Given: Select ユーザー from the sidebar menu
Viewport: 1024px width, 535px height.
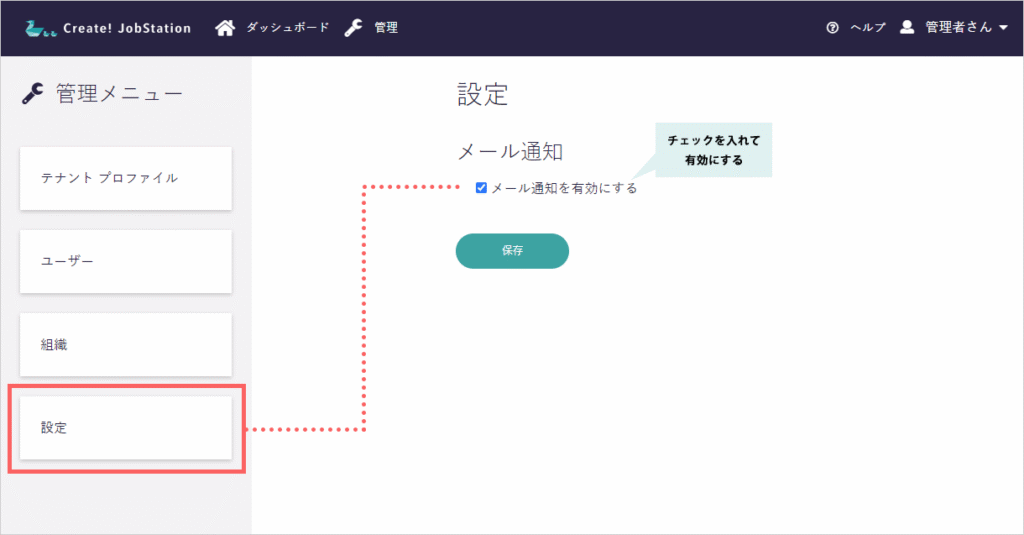Looking at the screenshot, I should pos(126,261).
